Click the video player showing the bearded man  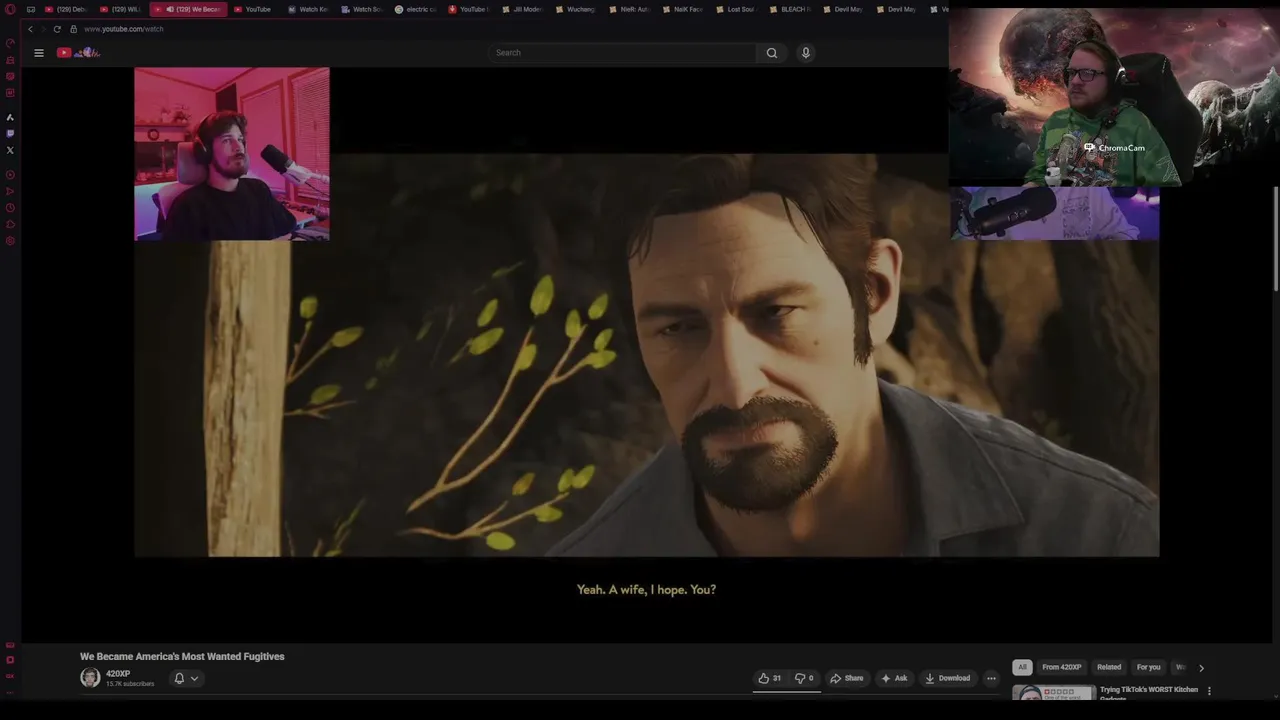pyautogui.click(x=646, y=354)
